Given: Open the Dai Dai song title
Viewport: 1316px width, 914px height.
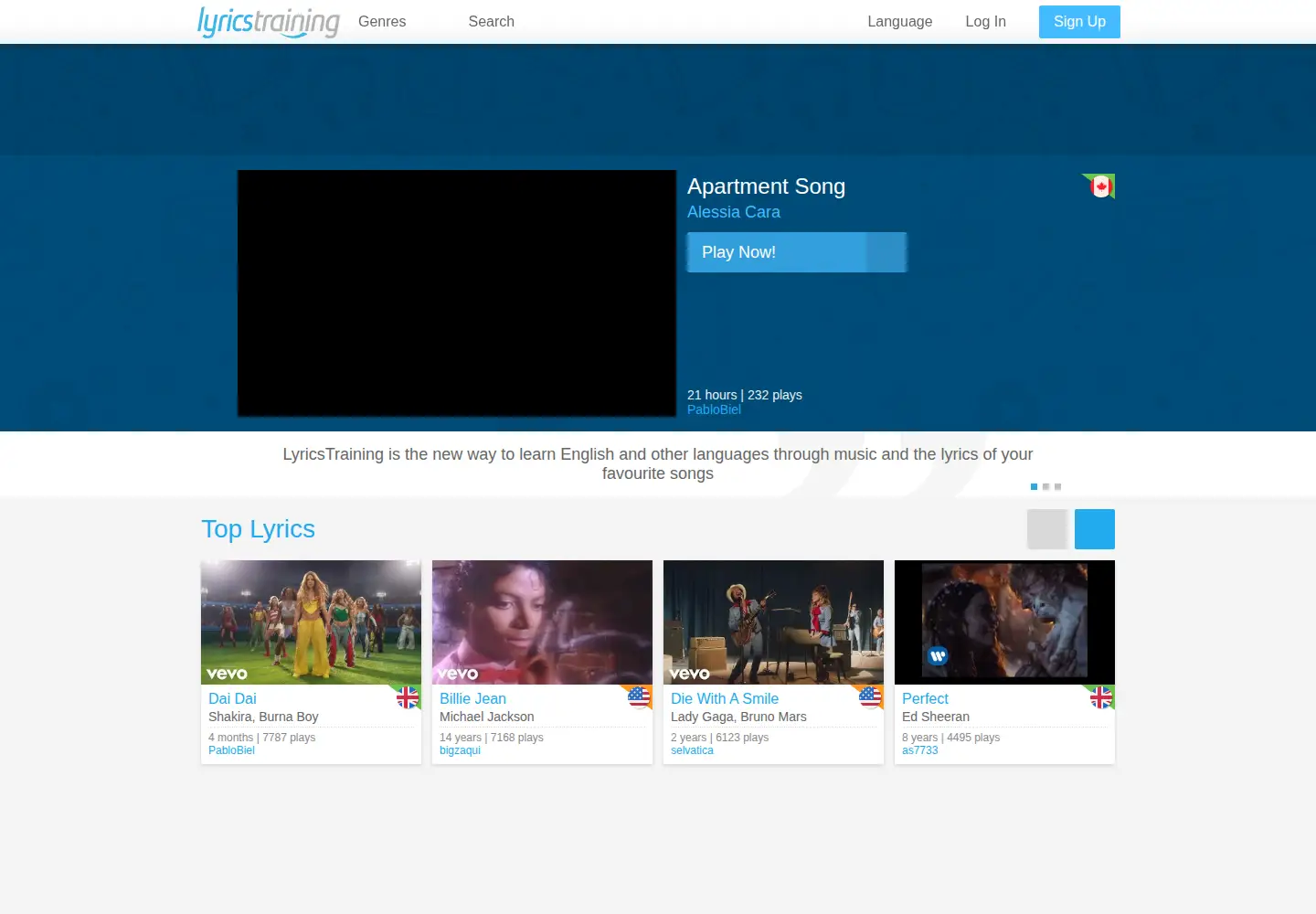Looking at the screenshot, I should [232, 698].
